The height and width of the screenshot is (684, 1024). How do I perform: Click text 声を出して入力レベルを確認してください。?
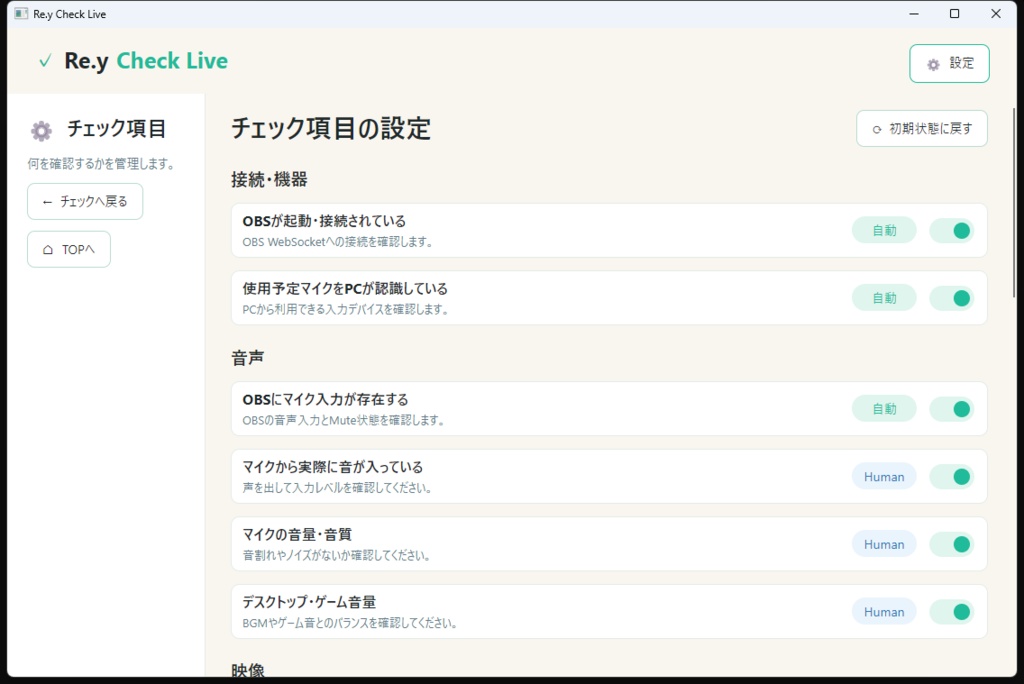pos(337,488)
